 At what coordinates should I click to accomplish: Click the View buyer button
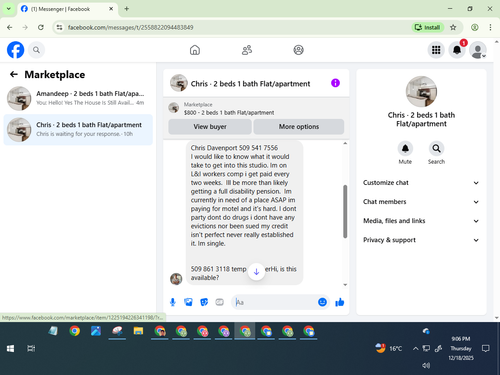210,127
